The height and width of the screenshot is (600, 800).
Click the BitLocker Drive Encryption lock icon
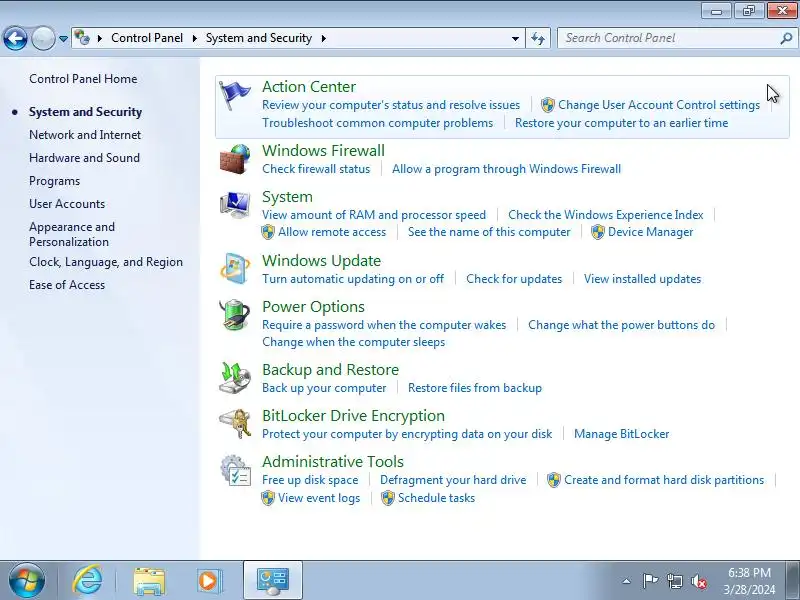tap(235, 423)
